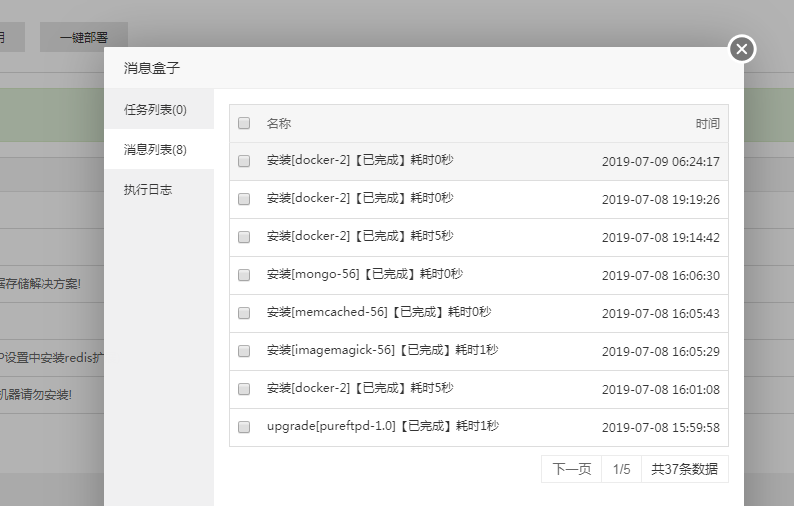794x506 pixels.
Task: Go to next page with 下一页
Action: coord(571,469)
